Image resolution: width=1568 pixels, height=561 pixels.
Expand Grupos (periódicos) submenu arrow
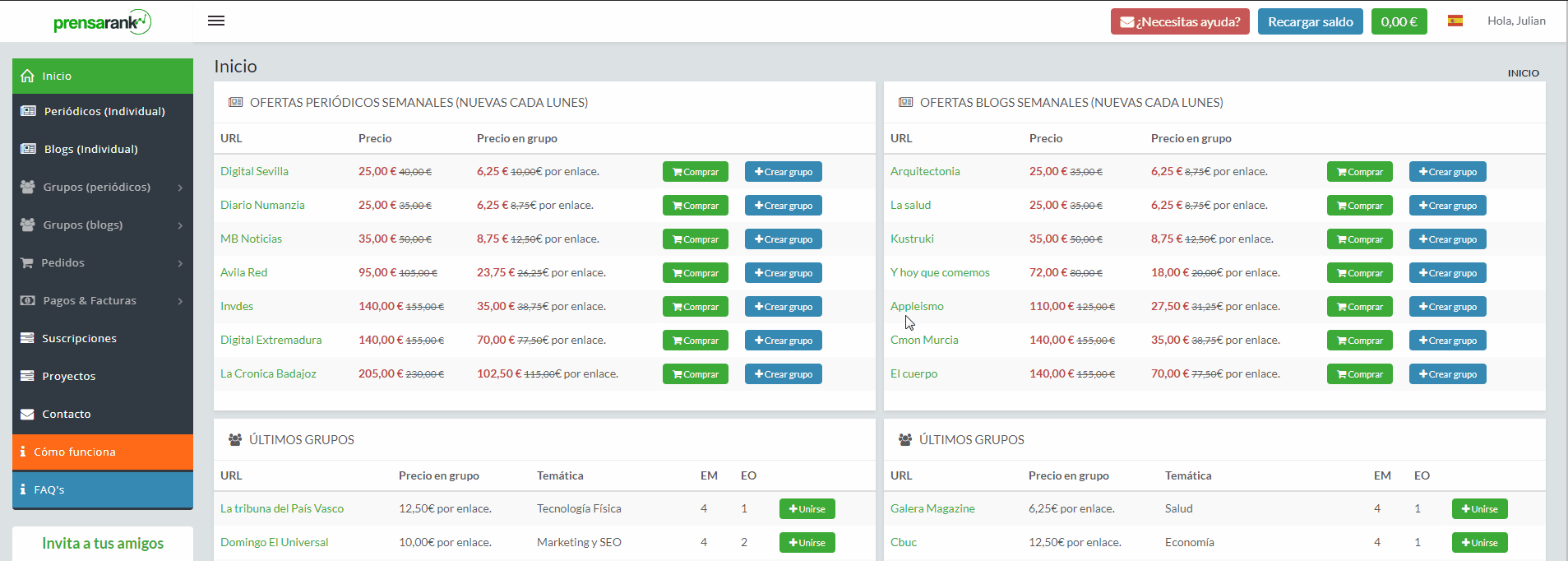180,188
